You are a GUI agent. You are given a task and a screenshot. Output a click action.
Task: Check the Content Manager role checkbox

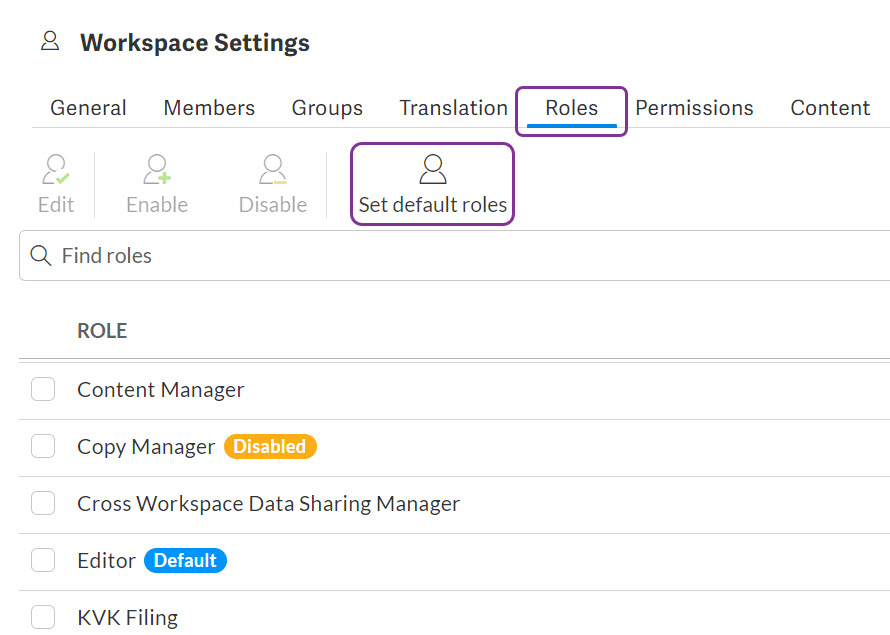pyautogui.click(x=43, y=389)
